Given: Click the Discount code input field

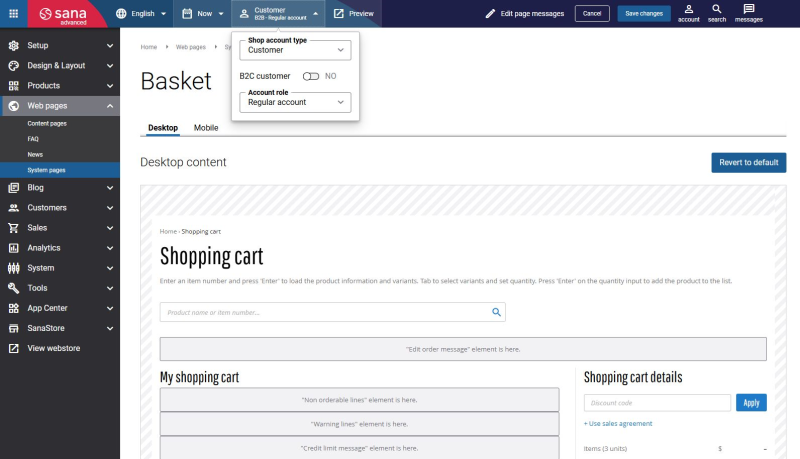Looking at the screenshot, I should click(x=657, y=403).
